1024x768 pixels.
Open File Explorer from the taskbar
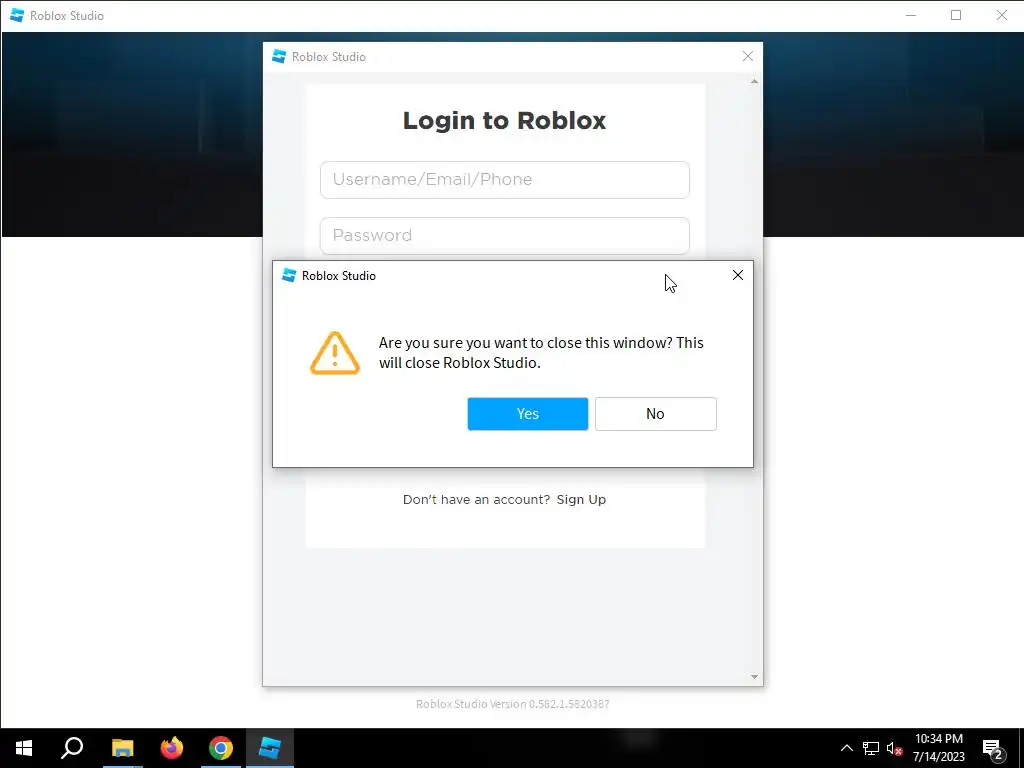tap(122, 748)
